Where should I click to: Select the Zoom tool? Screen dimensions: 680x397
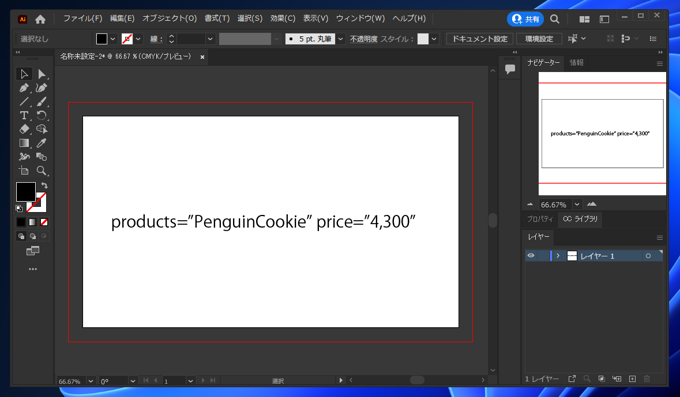[42, 171]
